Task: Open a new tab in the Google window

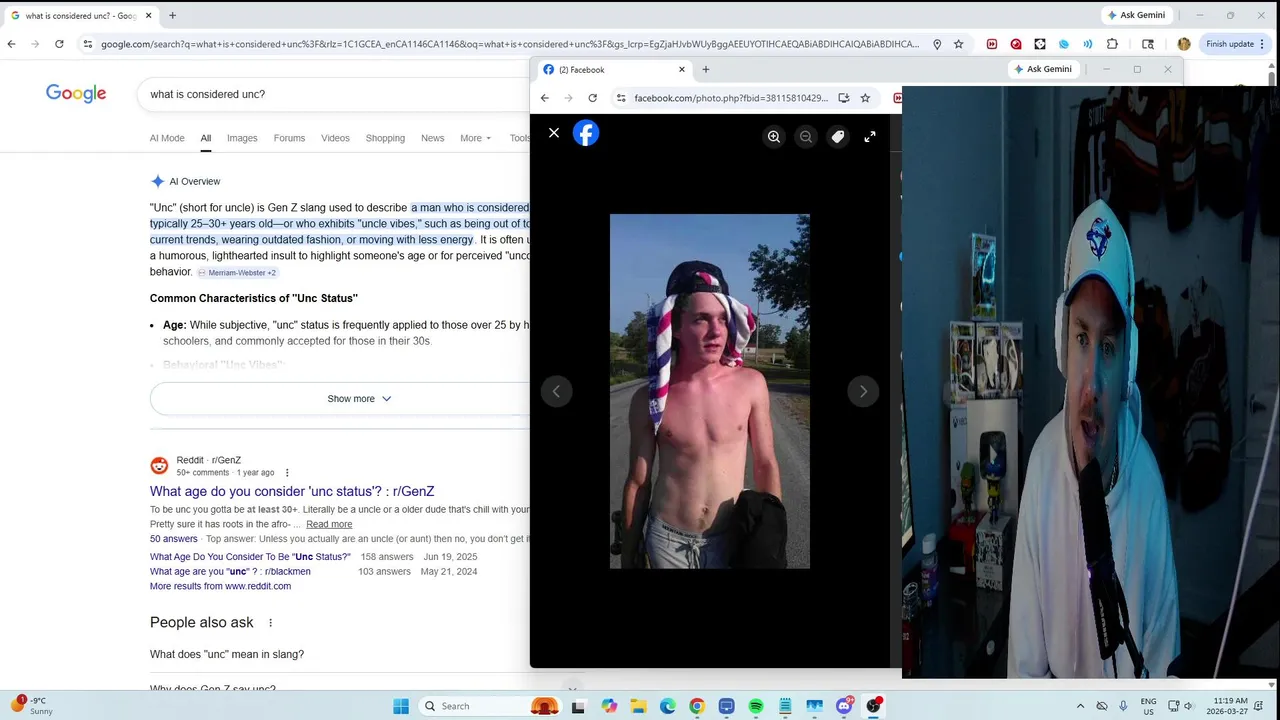Action: [x=172, y=16]
